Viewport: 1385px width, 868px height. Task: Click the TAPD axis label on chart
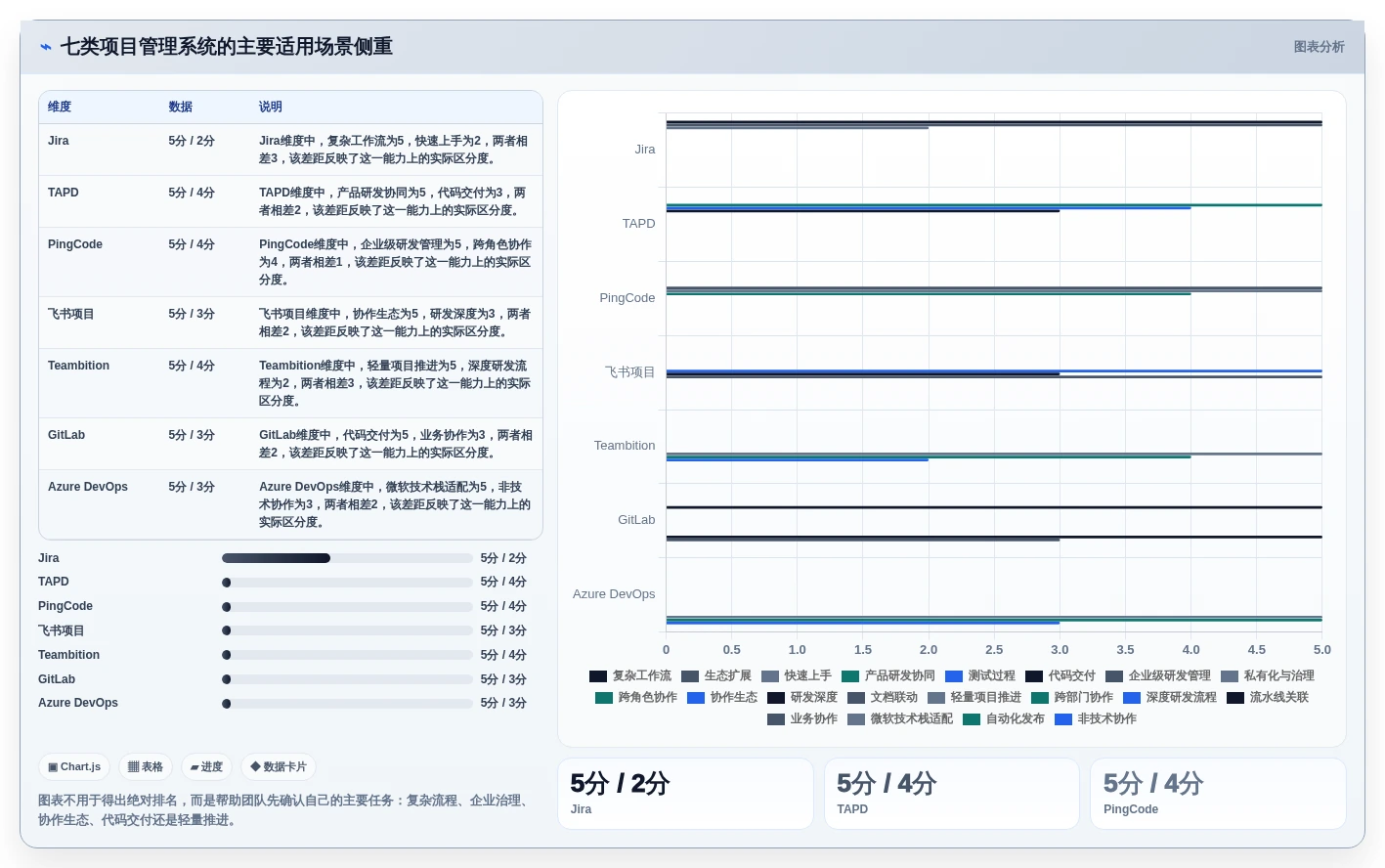pos(639,224)
